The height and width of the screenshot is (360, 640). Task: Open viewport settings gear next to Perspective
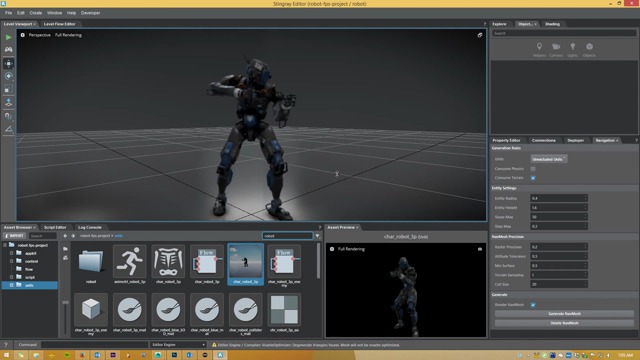point(22,35)
